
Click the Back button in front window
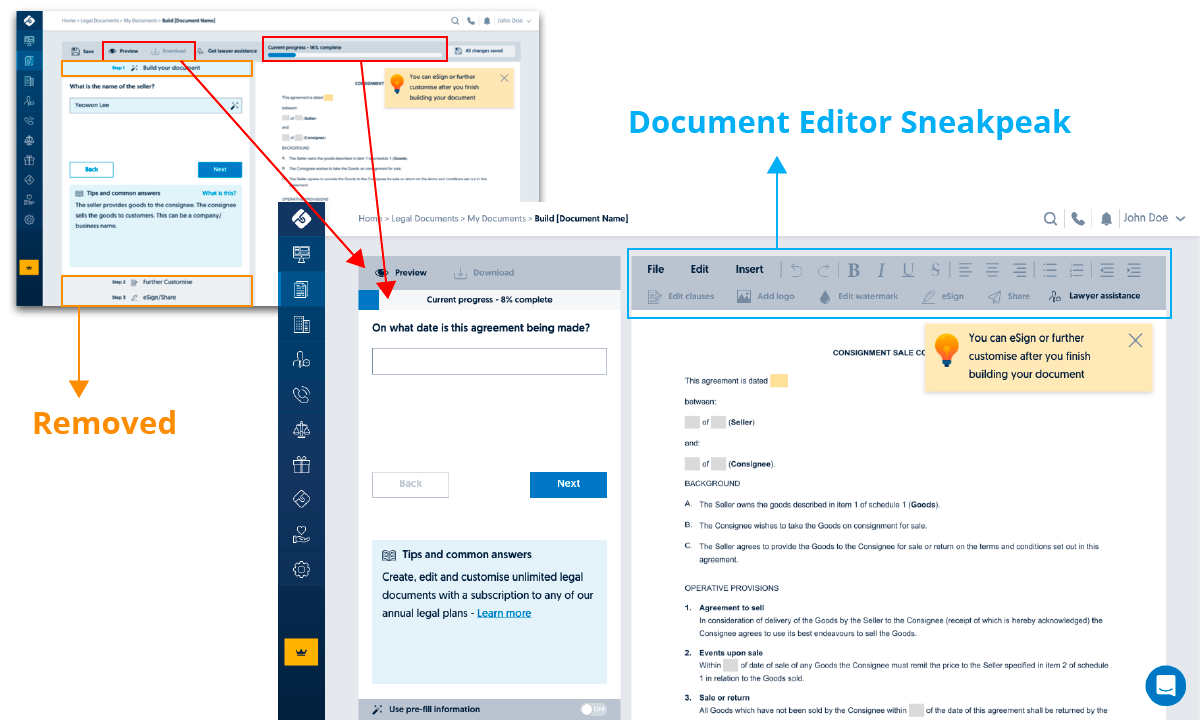point(410,484)
